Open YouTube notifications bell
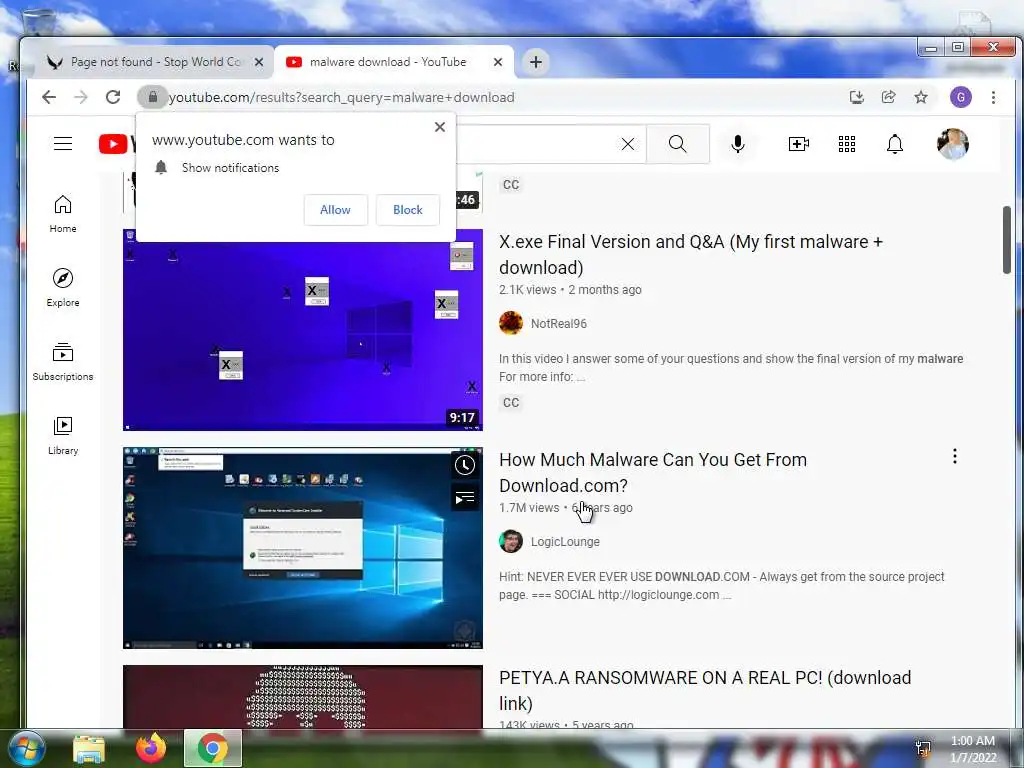 pos(895,144)
